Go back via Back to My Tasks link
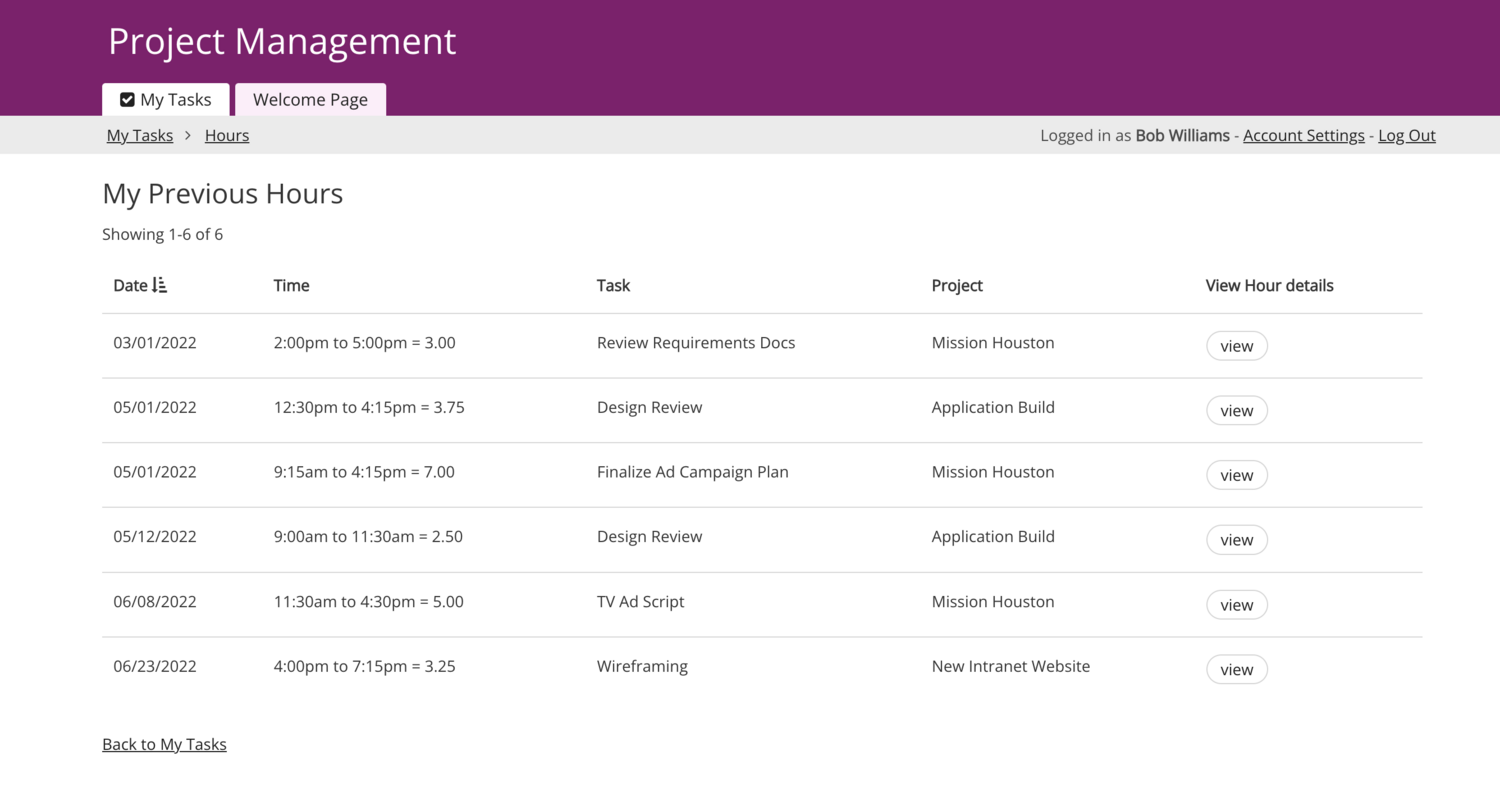Image resolution: width=1500 pixels, height=810 pixels. click(x=164, y=744)
